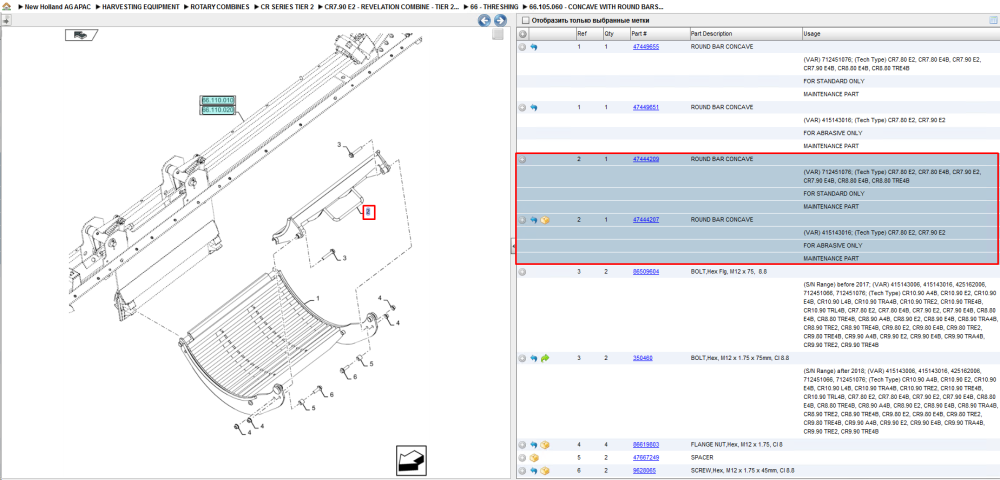Click the blue arrow icon for SCREW 9628965

click(534, 471)
